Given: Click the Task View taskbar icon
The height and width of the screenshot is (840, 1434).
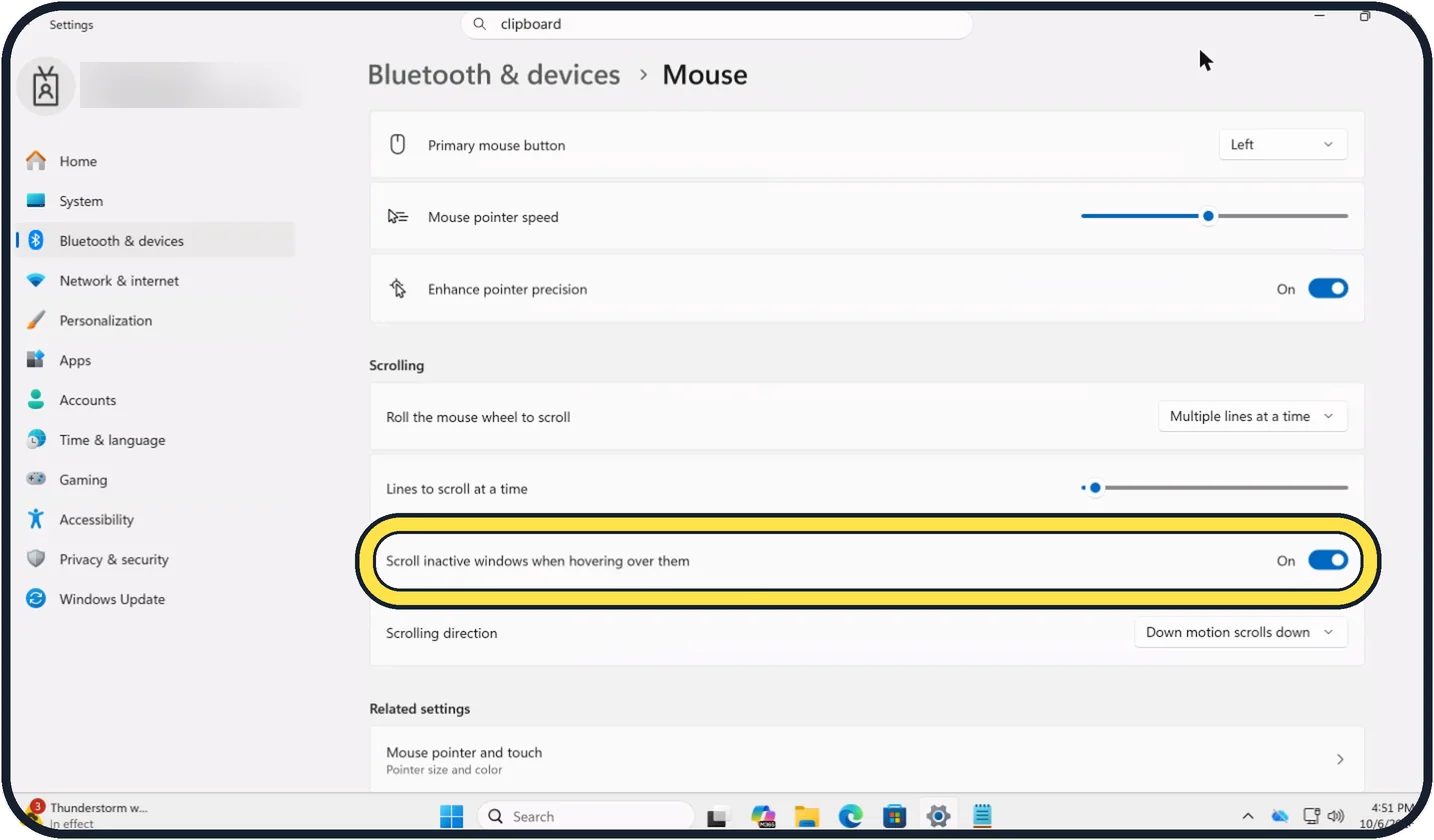Looking at the screenshot, I should tap(718, 817).
